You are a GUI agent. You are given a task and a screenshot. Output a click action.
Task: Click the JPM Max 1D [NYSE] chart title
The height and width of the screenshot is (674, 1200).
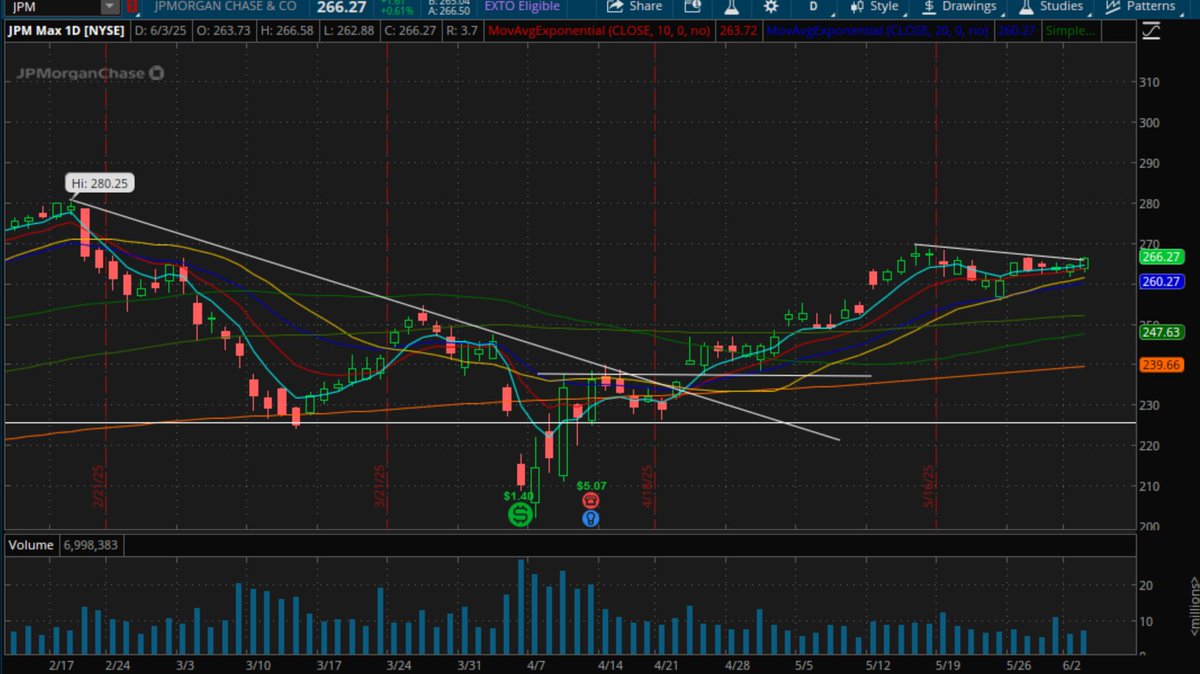[x=67, y=31]
